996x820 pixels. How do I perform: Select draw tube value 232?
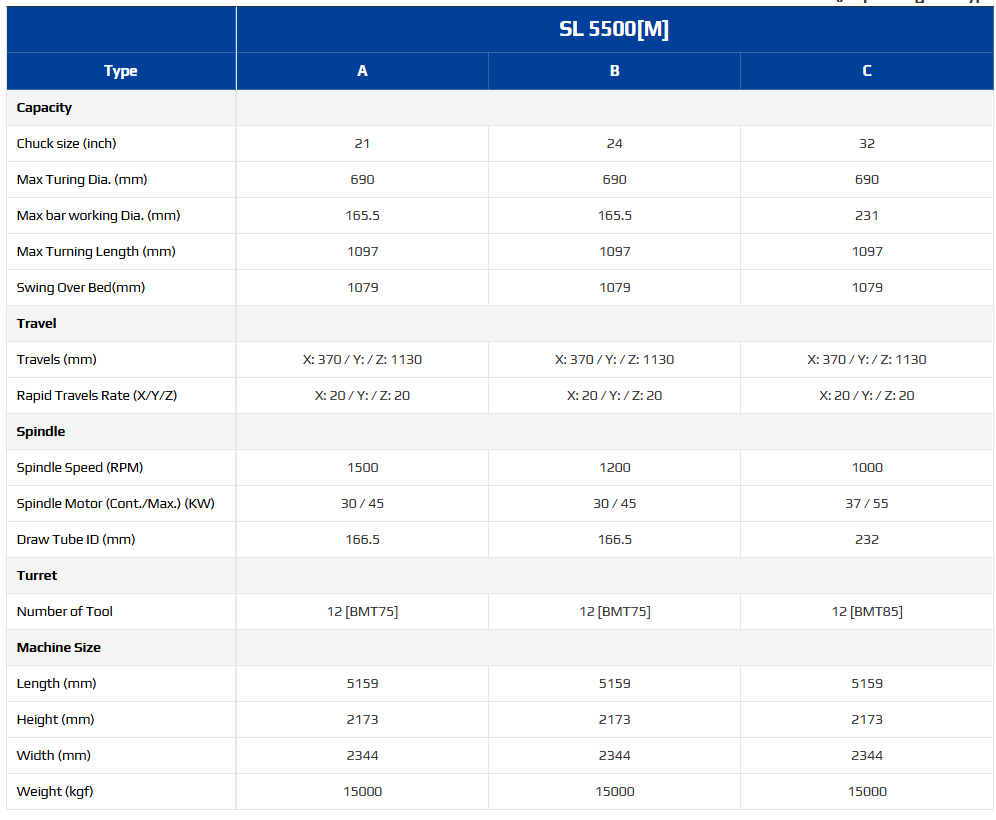tap(867, 540)
